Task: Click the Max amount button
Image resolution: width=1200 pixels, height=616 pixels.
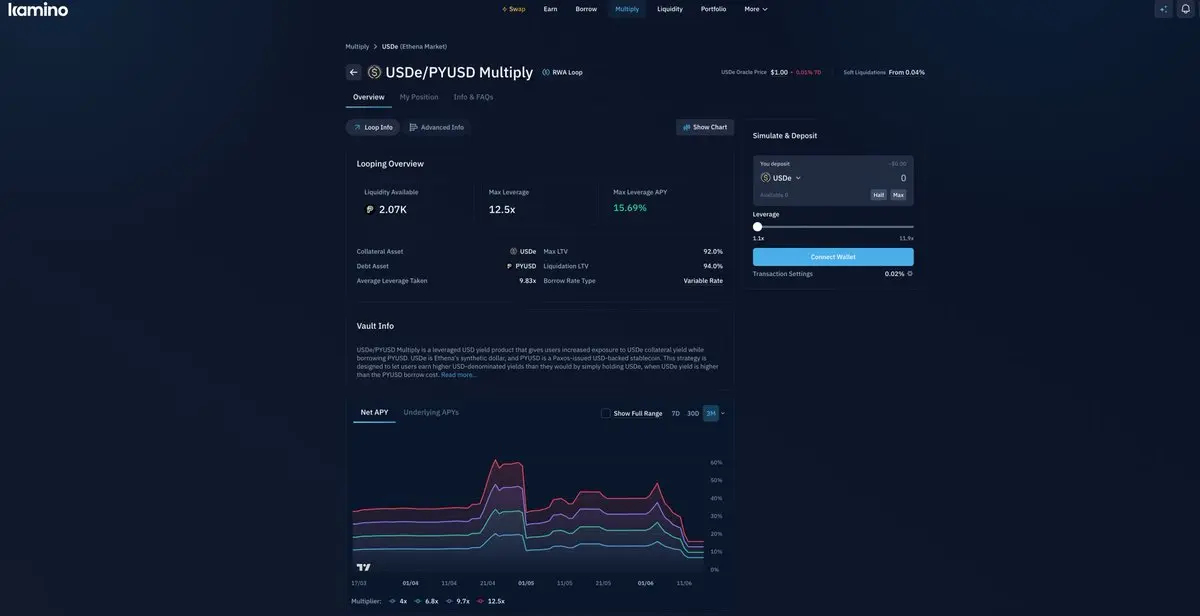Action: [898, 195]
